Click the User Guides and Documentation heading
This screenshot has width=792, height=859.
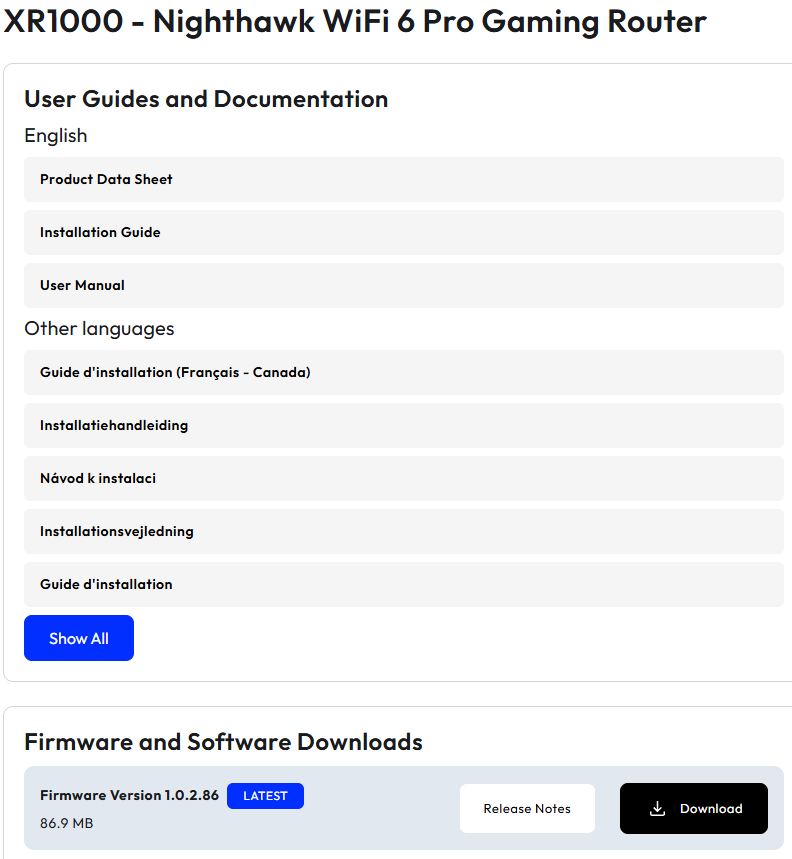point(206,100)
